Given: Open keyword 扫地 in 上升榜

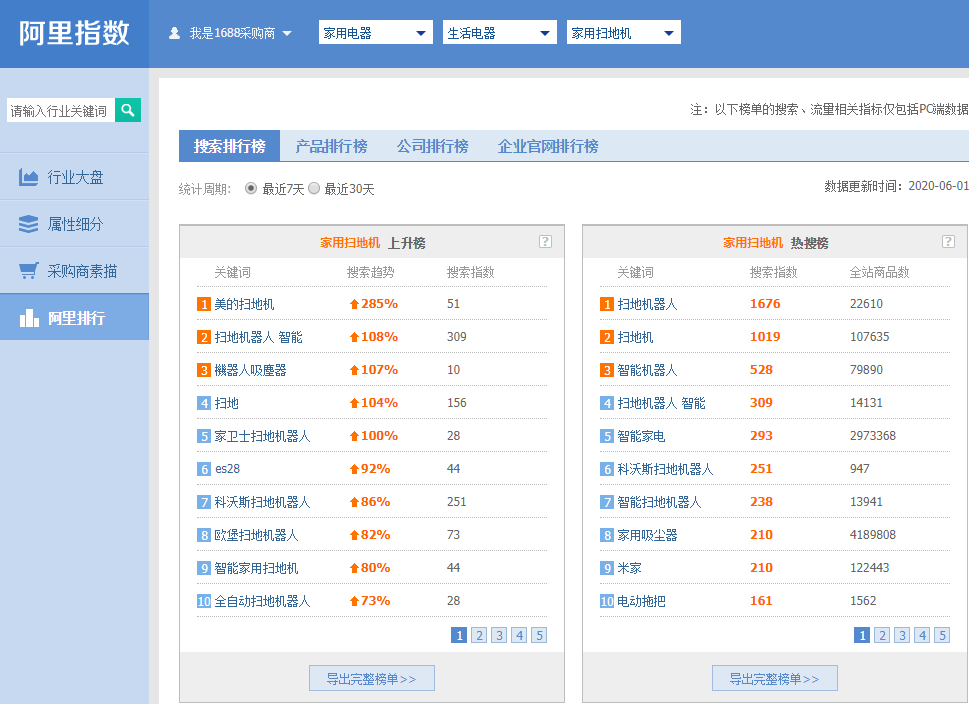Looking at the screenshot, I should pyautogui.click(x=226, y=403).
